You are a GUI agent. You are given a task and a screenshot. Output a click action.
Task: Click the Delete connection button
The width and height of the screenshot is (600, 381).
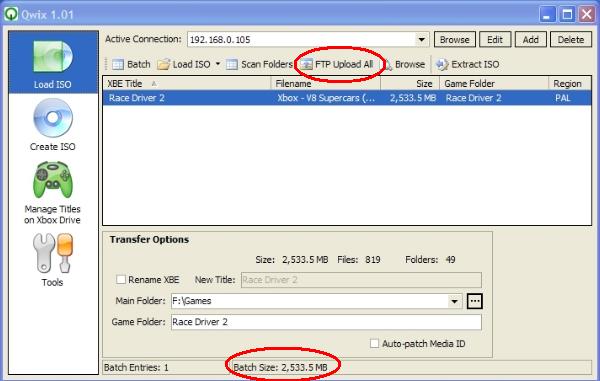(571, 39)
